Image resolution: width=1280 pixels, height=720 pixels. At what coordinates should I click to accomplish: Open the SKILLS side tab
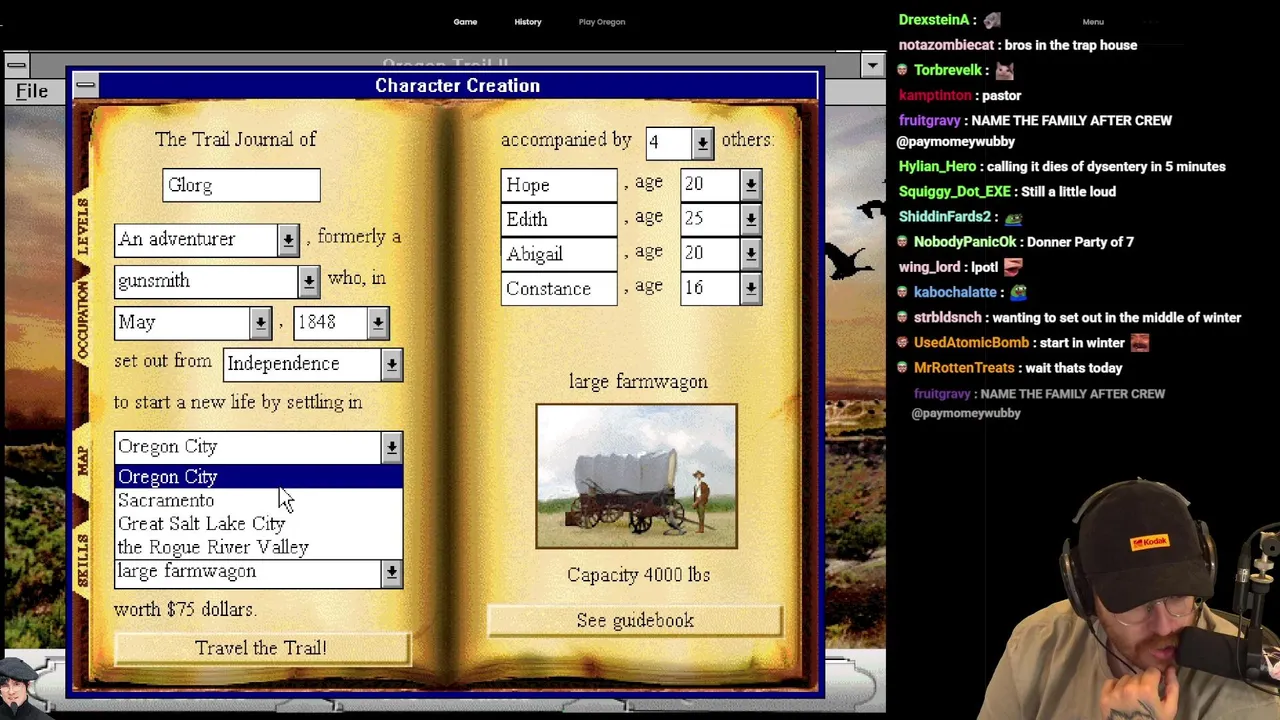(83, 560)
